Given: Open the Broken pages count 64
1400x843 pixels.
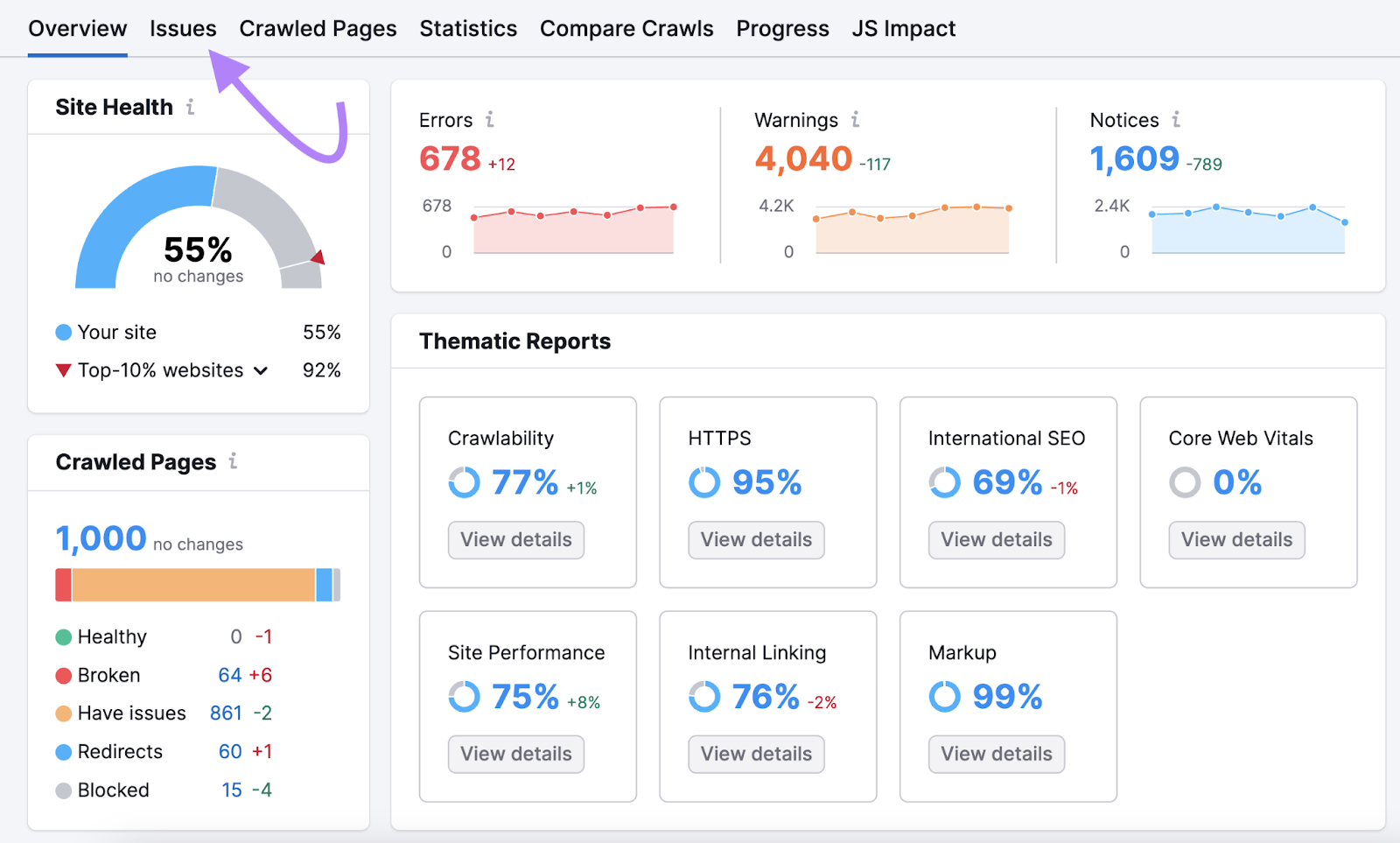Looking at the screenshot, I should 229,675.
